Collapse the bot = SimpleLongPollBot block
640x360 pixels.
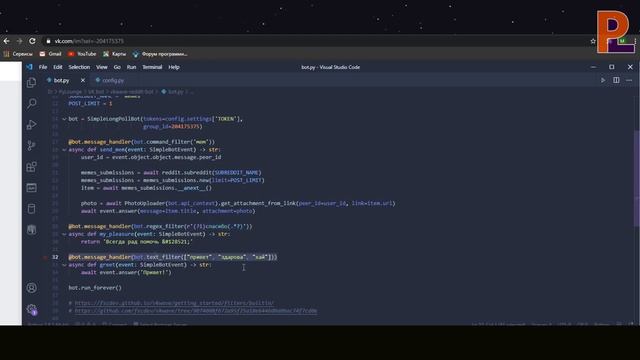pos(64,119)
